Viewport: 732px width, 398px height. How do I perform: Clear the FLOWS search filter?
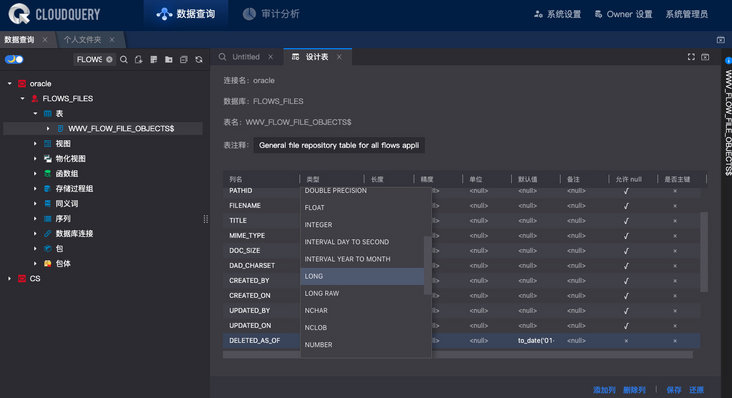(x=109, y=59)
